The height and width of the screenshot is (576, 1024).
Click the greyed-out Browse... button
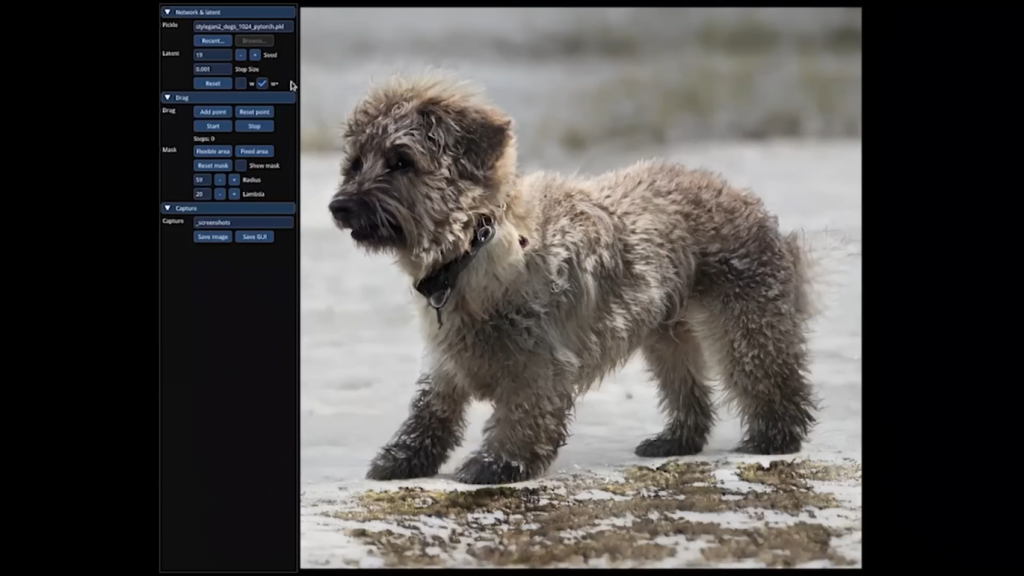point(254,40)
